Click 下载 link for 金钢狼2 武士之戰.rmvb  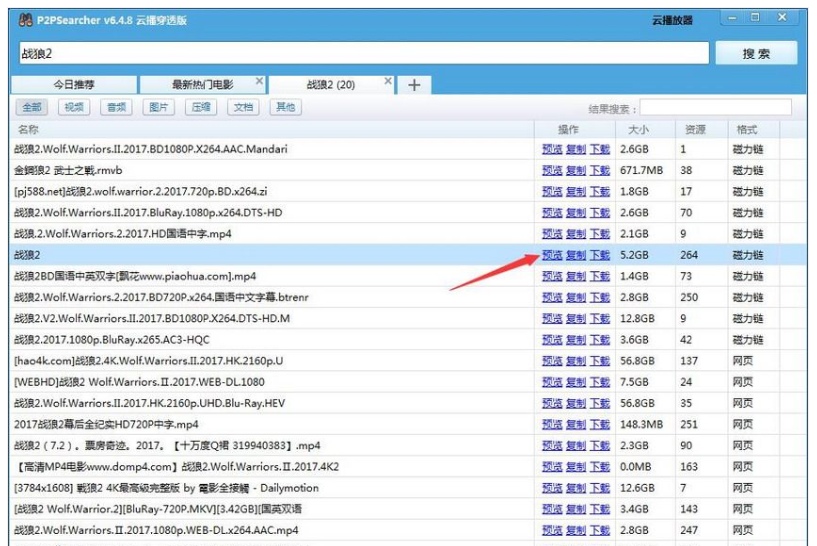(x=599, y=171)
